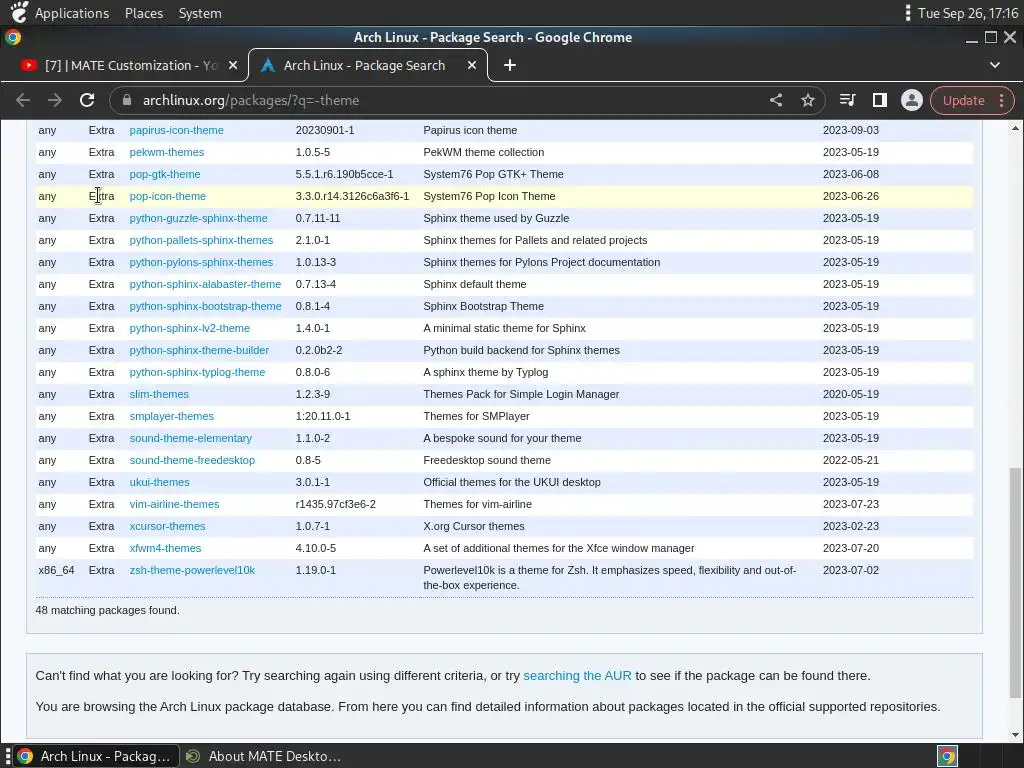Click Official themes for the UKUI desktop

[512, 482]
